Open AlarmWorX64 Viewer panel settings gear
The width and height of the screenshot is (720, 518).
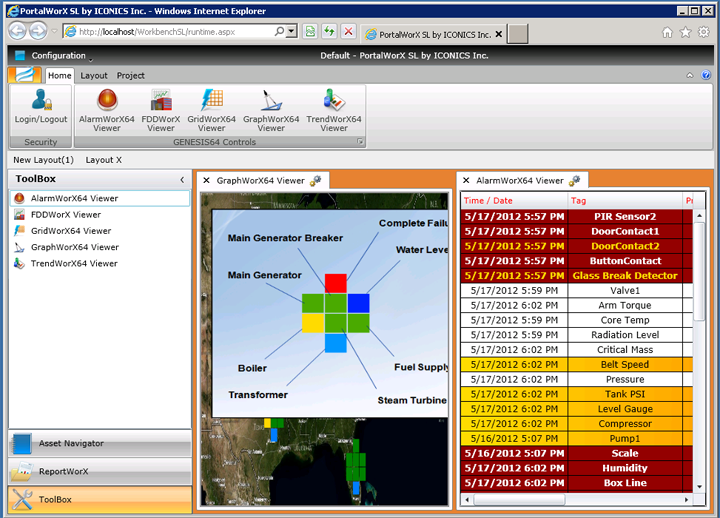click(574, 180)
